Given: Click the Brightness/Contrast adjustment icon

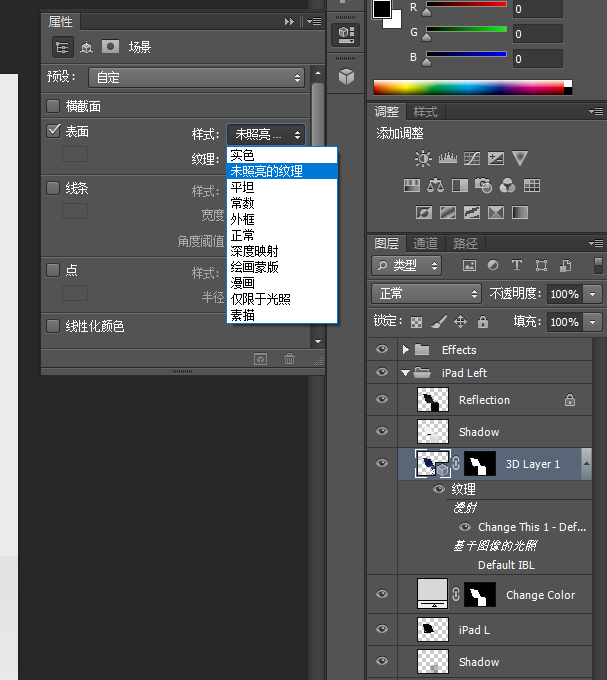Looking at the screenshot, I should pyautogui.click(x=423, y=158).
